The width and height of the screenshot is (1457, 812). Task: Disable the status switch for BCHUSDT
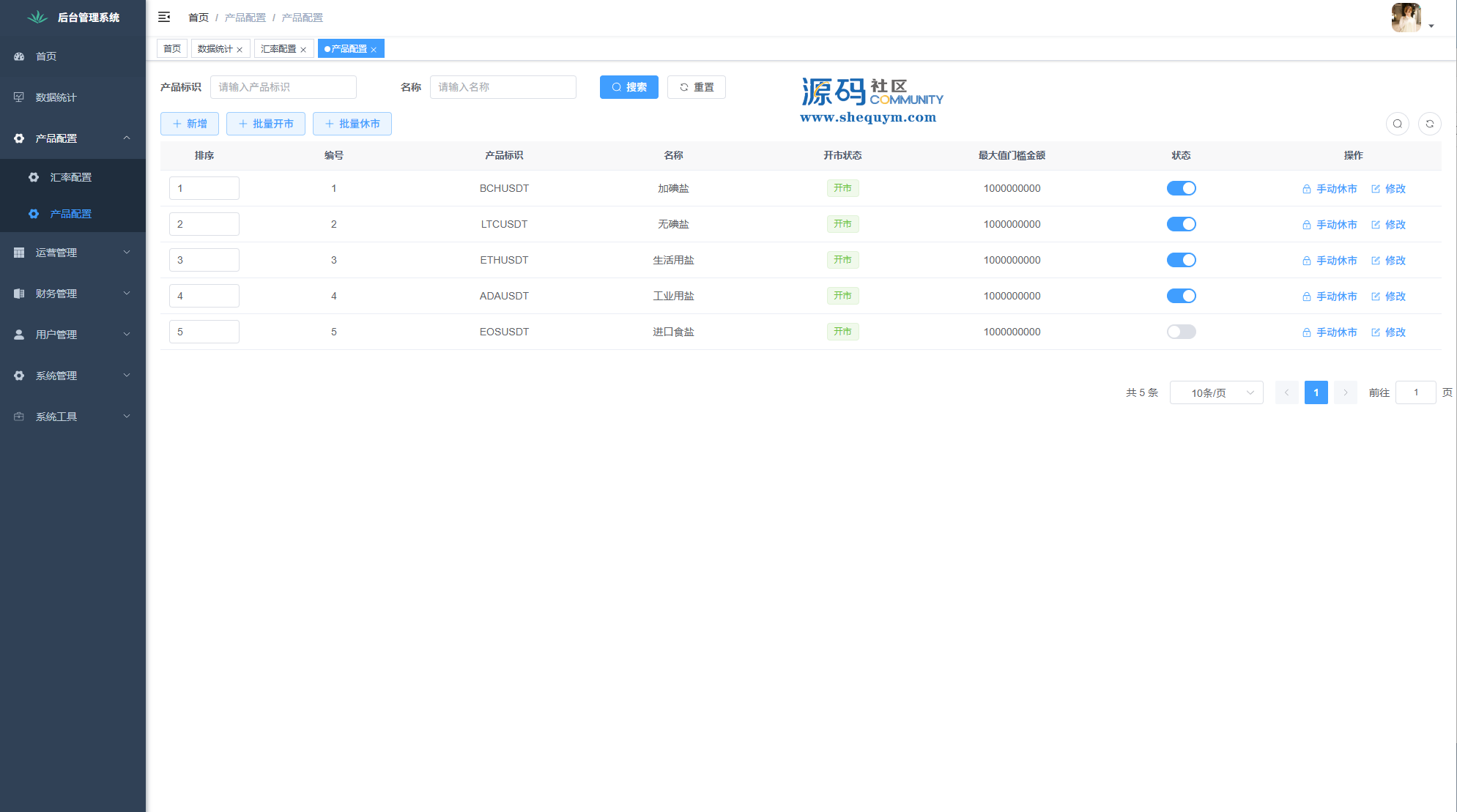(x=1181, y=188)
